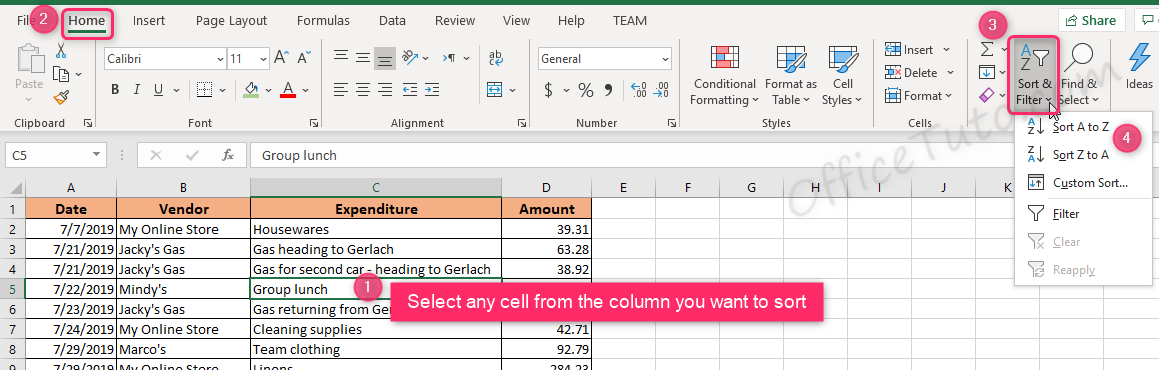Click the Share button

pyautogui.click(x=1092, y=21)
